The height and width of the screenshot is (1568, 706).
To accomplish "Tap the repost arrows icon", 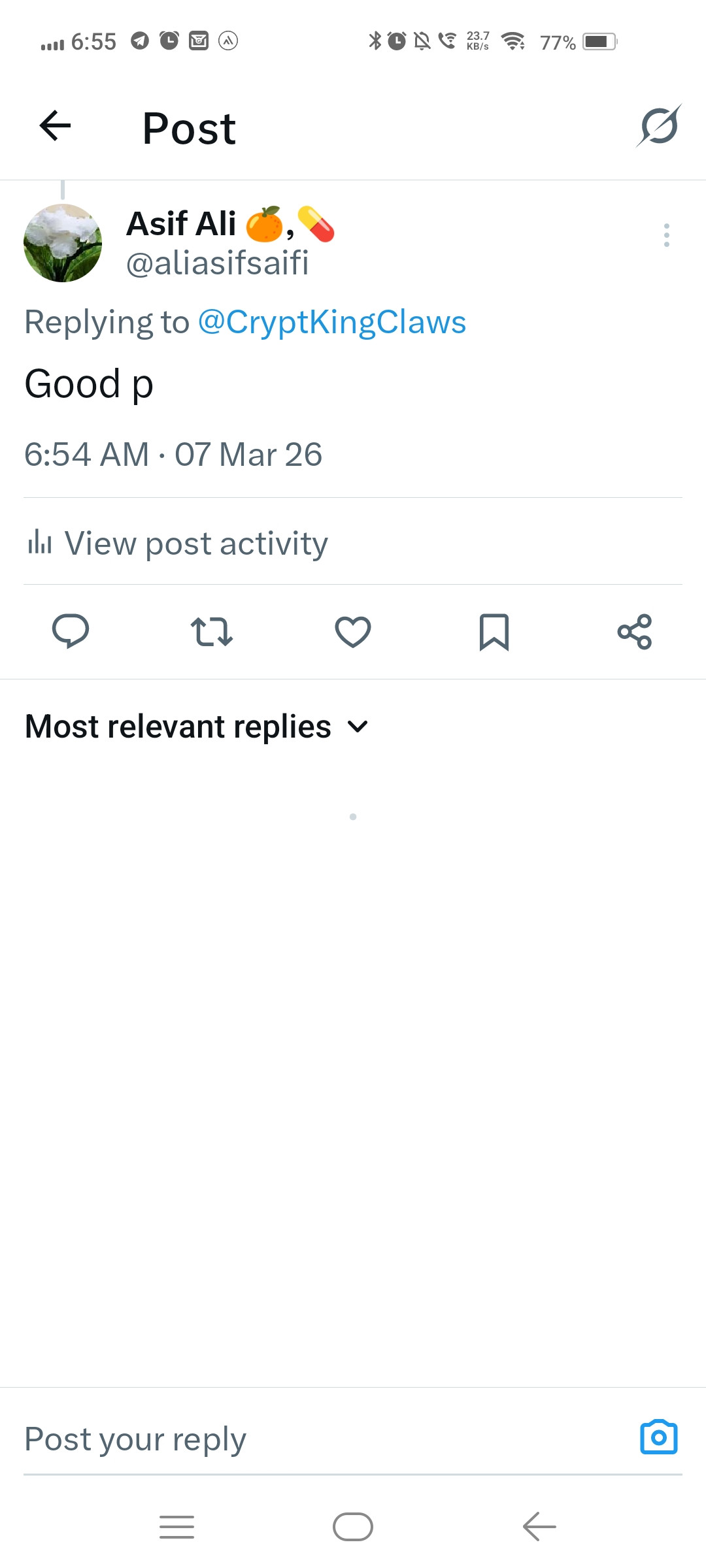I will tap(212, 632).
